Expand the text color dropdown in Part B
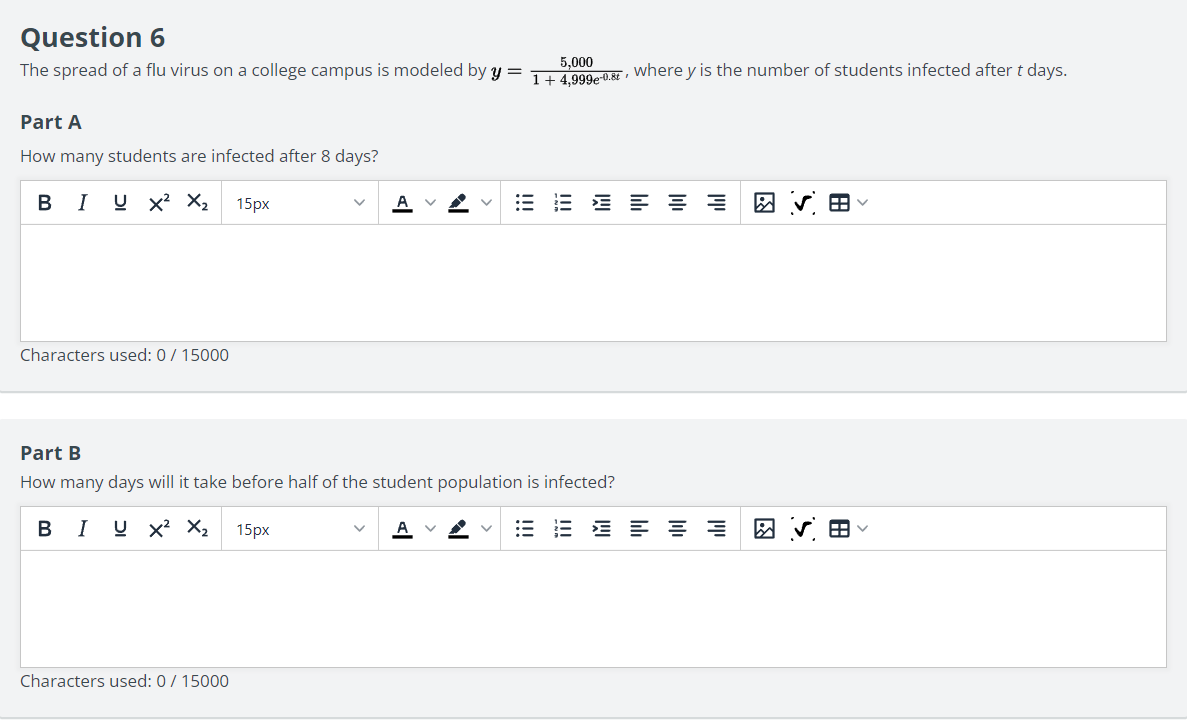Image resolution: width=1187 pixels, height=721 pixels. coord(430,528)
